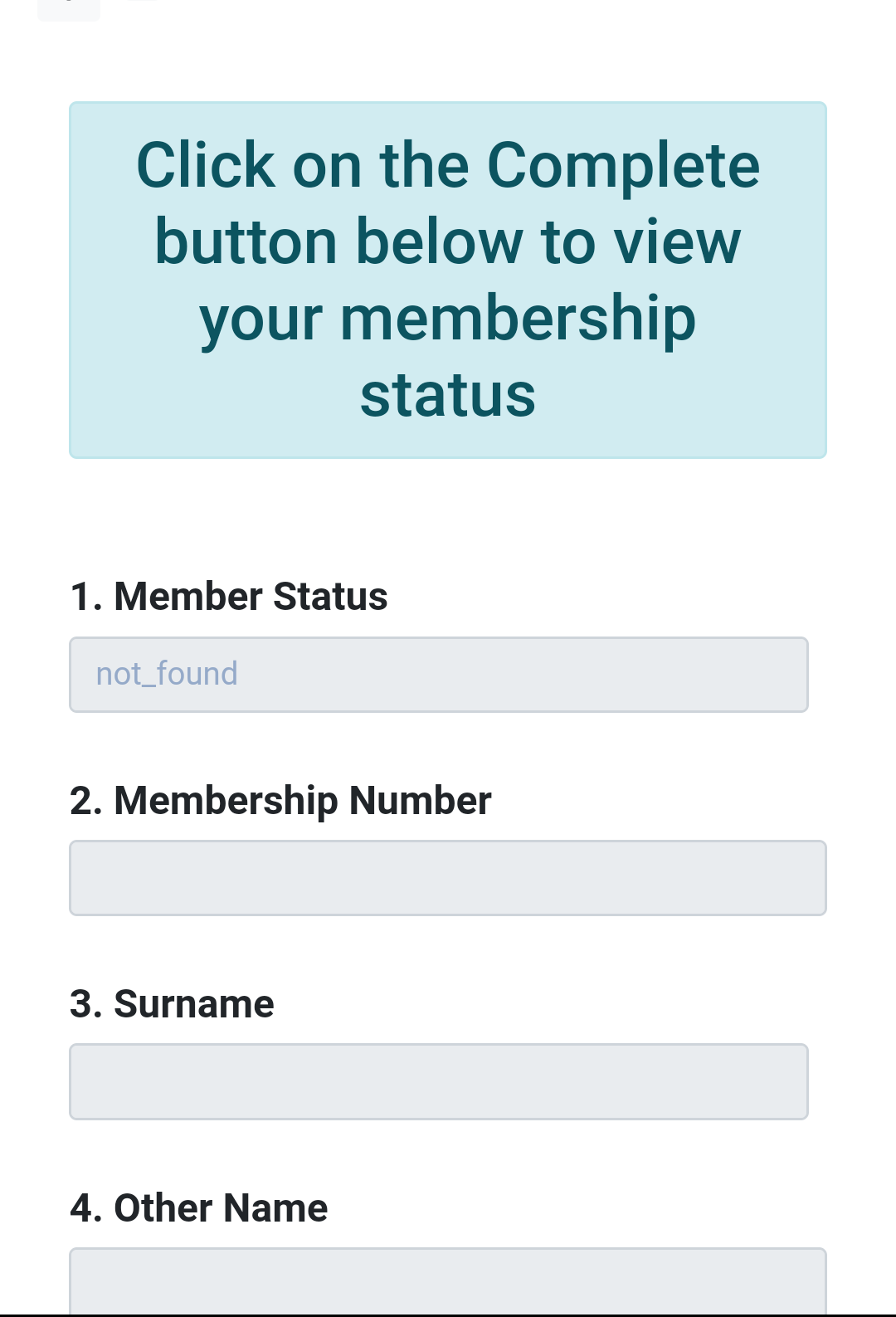The image size is (896, 1317).
Task: Click the '2. Membership Number' label
Action: point(280,801)
